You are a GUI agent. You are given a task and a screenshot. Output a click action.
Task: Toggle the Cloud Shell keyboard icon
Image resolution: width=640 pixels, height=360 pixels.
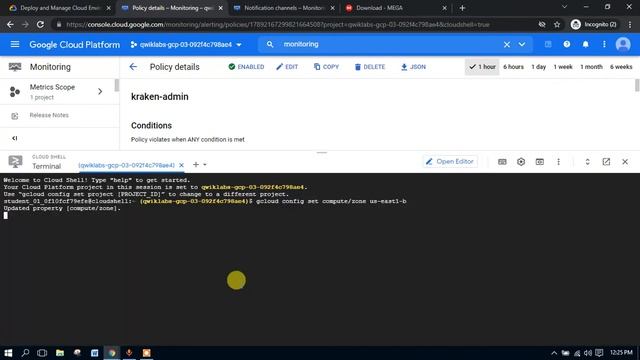click(x=502, y=162)
